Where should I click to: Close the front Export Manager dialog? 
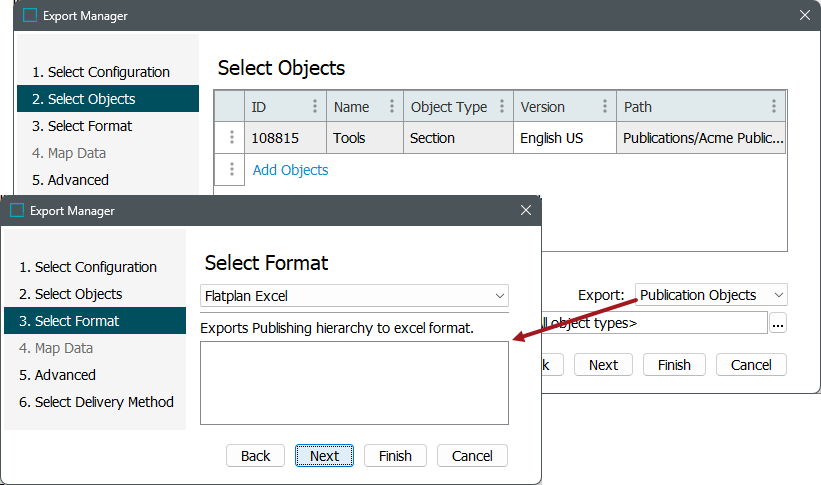coord(526,210)
